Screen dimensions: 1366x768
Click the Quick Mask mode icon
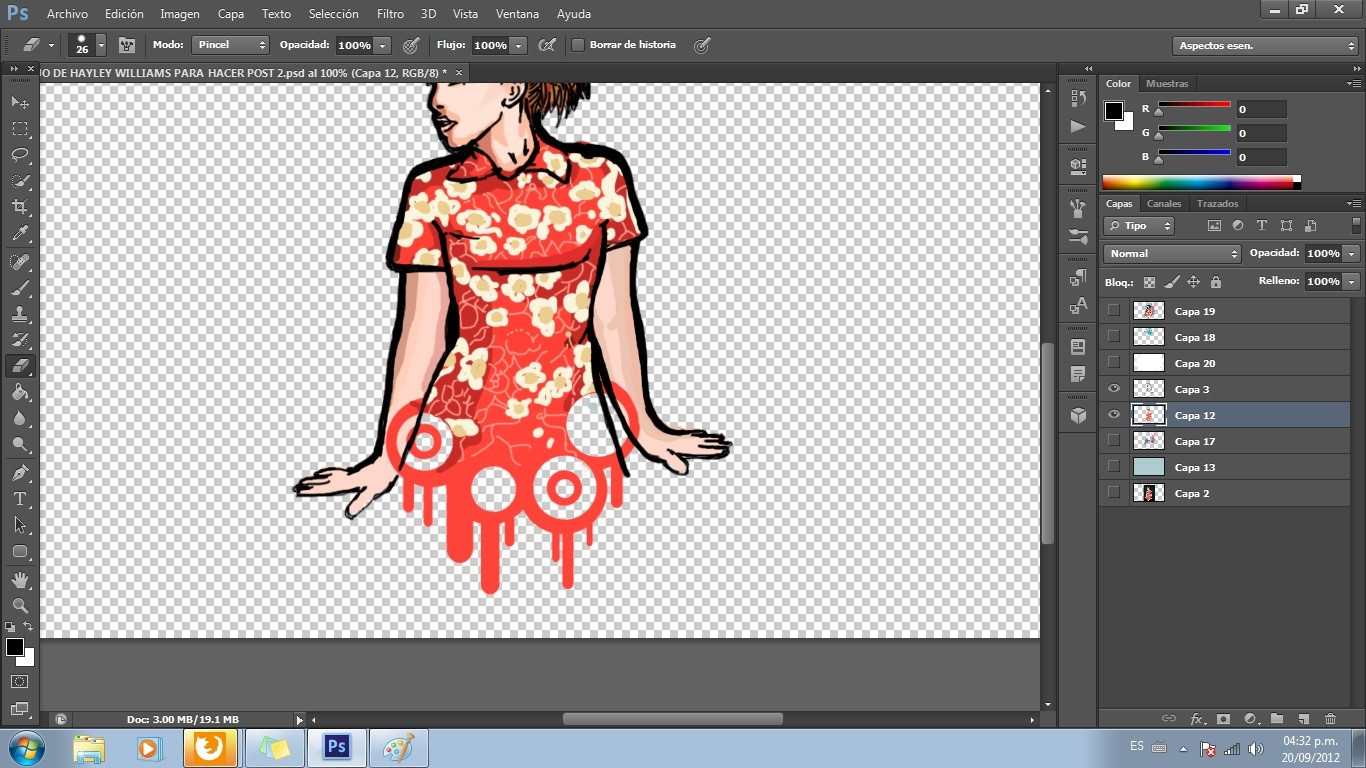coord(20,682)
